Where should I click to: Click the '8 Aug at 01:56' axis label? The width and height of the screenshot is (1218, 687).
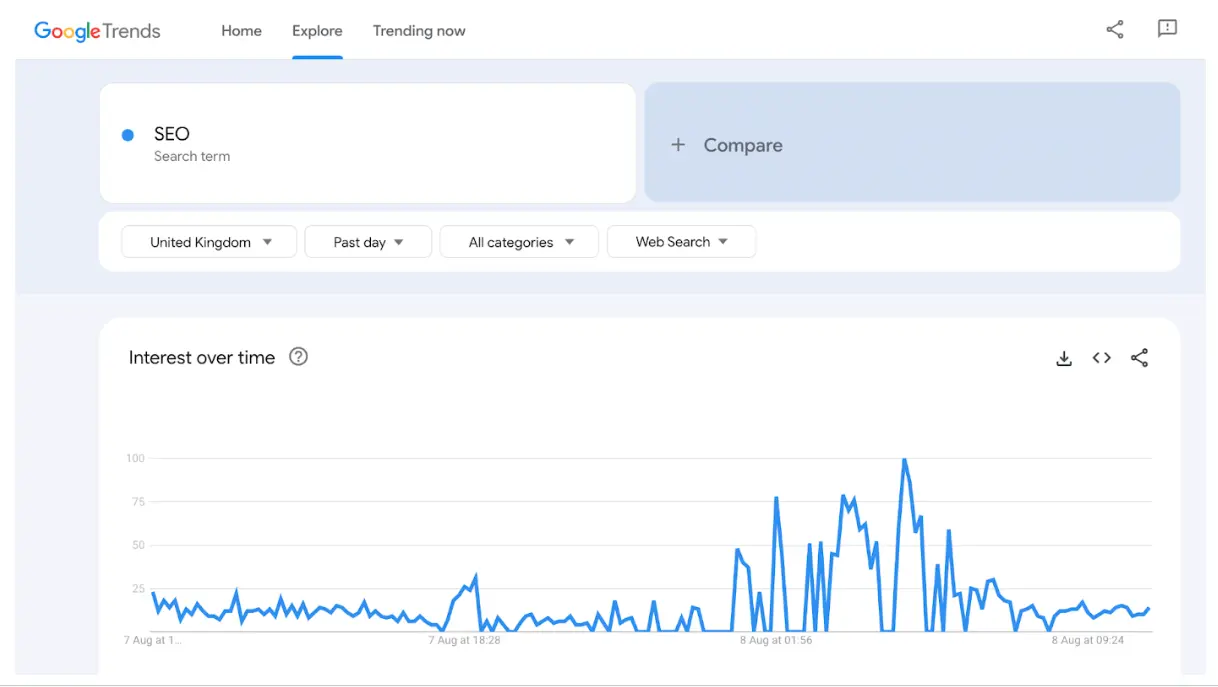[776, 640]
